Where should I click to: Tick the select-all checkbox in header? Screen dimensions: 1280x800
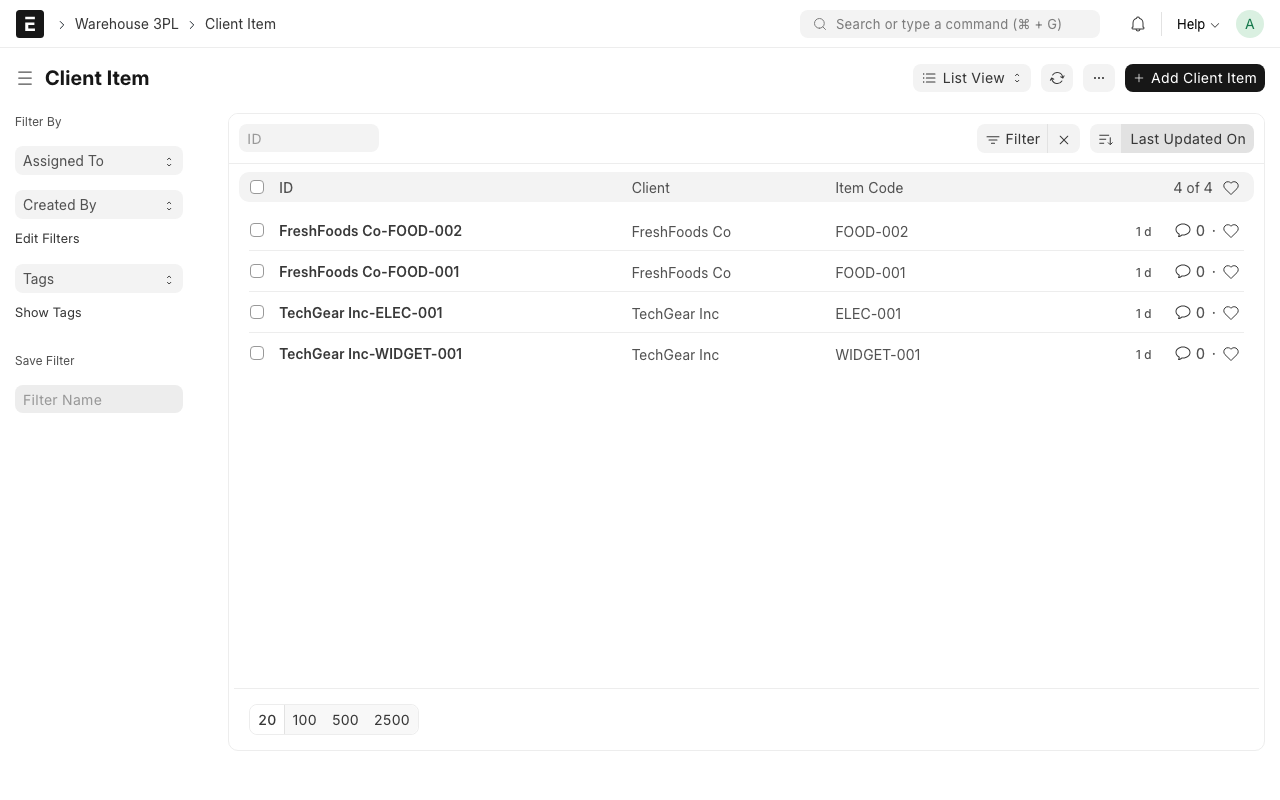(257, 187)
